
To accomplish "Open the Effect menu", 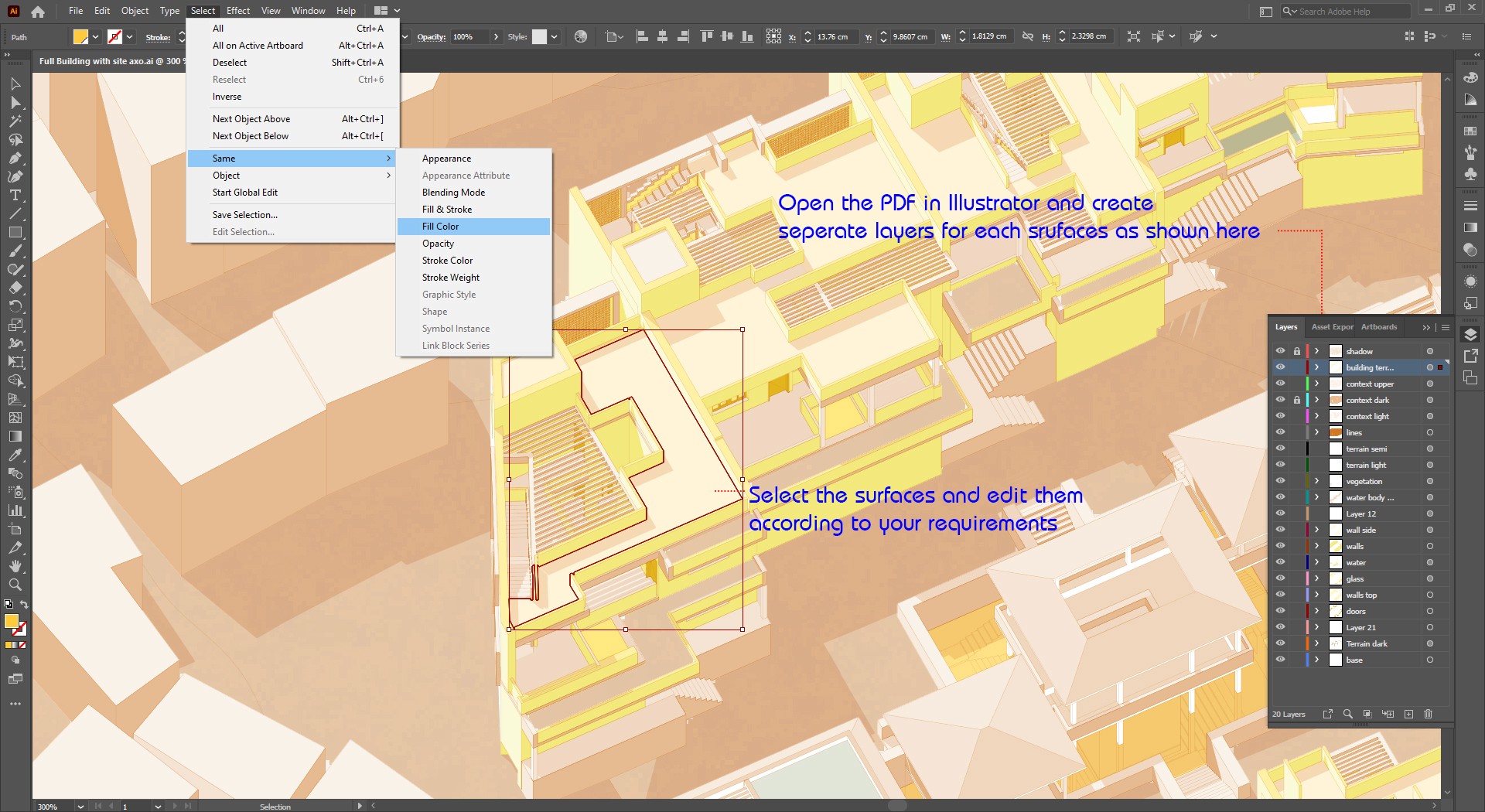I will click(x=237, y=11).
